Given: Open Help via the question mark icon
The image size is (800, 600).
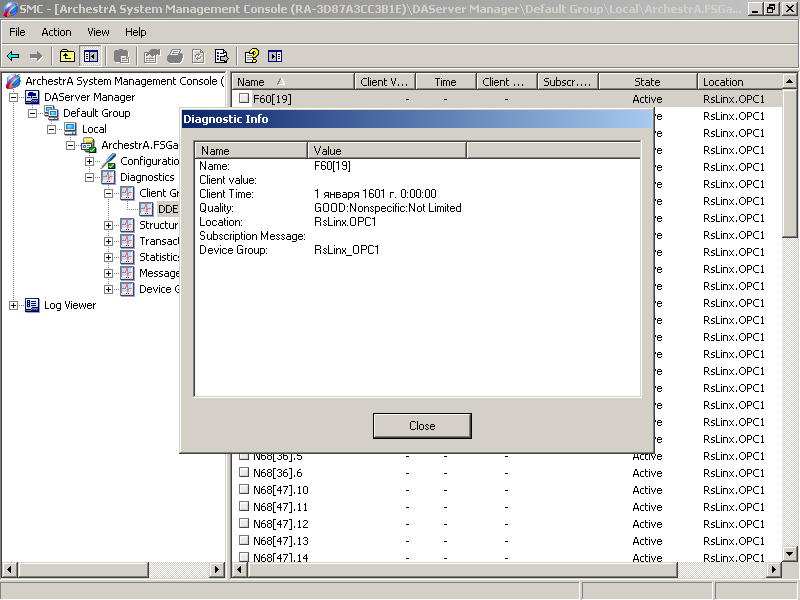Looking at the screenshot, I should point(251,56).
